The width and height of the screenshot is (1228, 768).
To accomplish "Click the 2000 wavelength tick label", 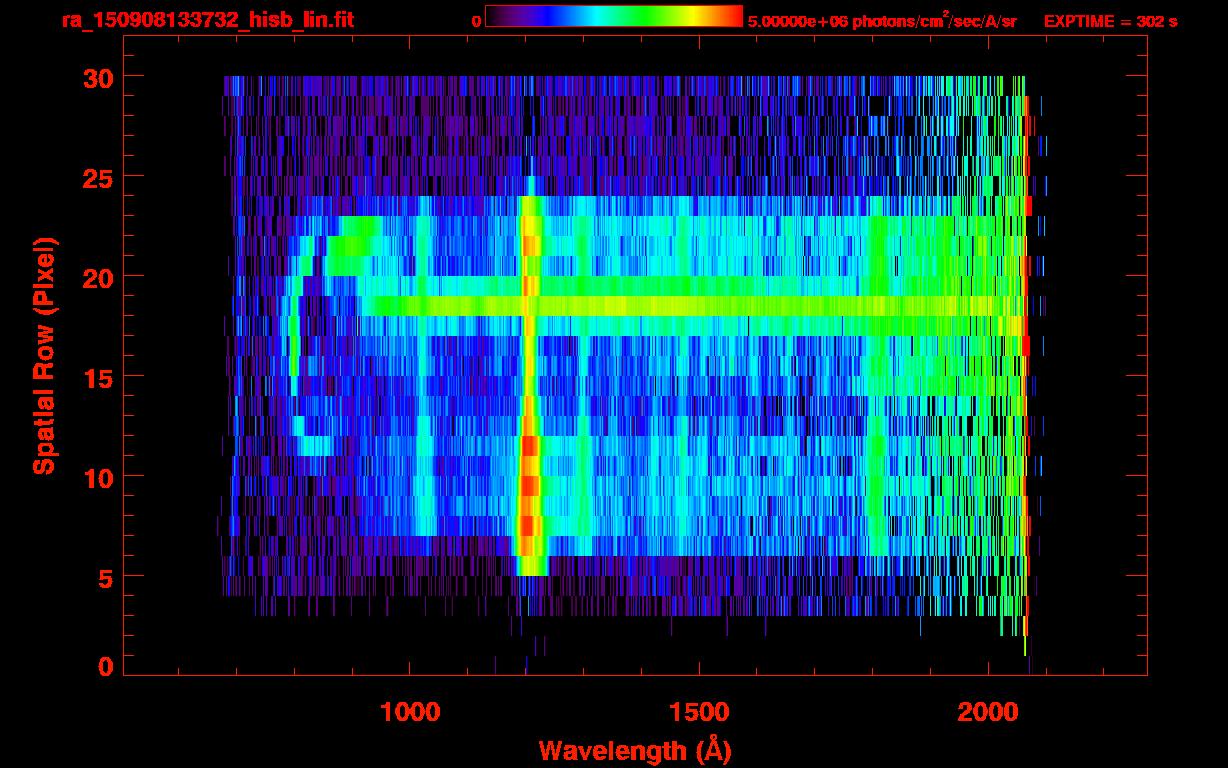I will tap(988, 712).
